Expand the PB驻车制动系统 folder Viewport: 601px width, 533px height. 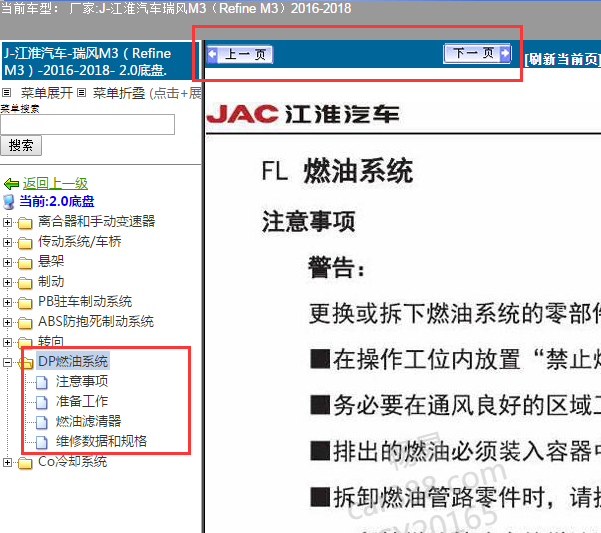7,302
